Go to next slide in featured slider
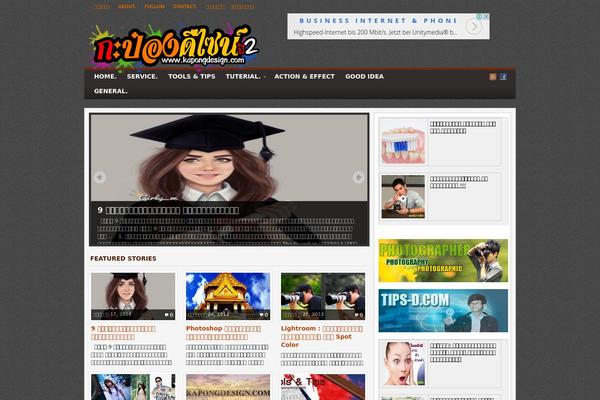The height and width of the screenshot is (400, 600). tap(359, 177)
